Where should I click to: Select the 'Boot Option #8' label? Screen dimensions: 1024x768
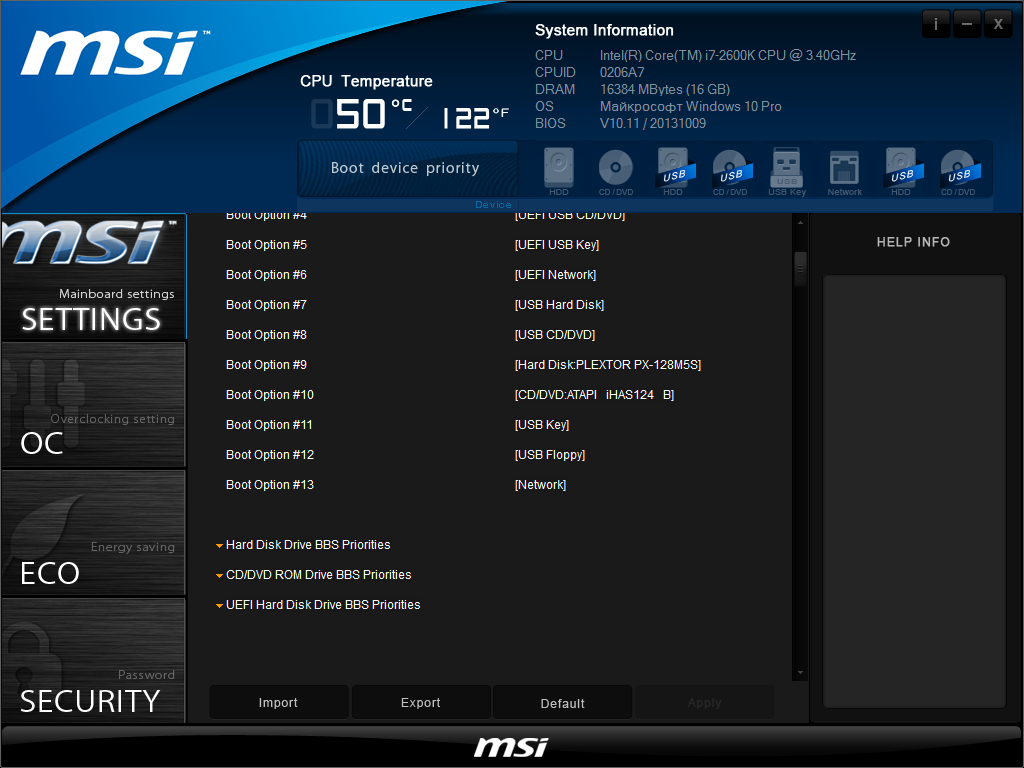click(x=266, y=335)
